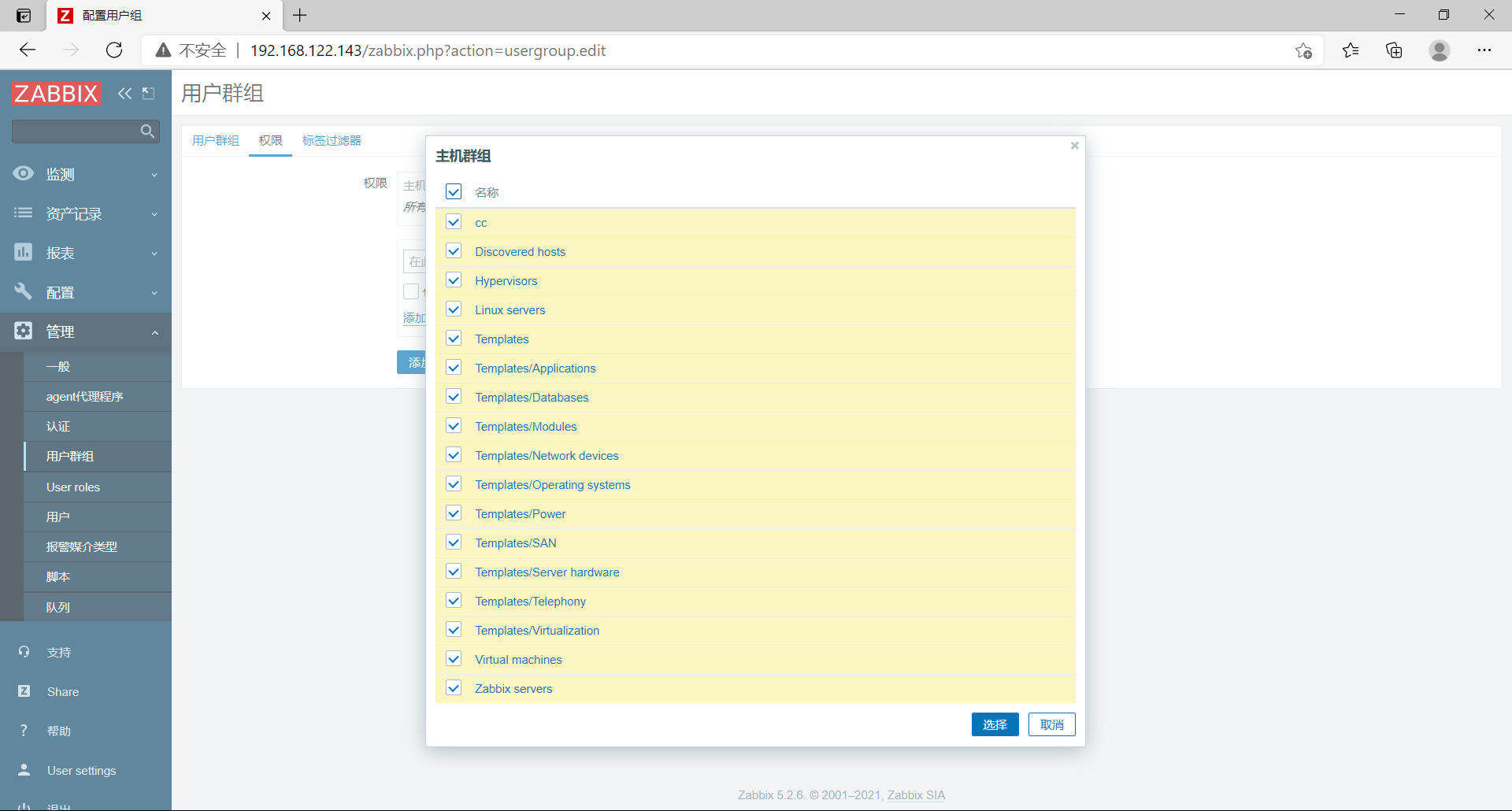
Task: Switch to the 权限 tab
Action: [x=270, y=140]
